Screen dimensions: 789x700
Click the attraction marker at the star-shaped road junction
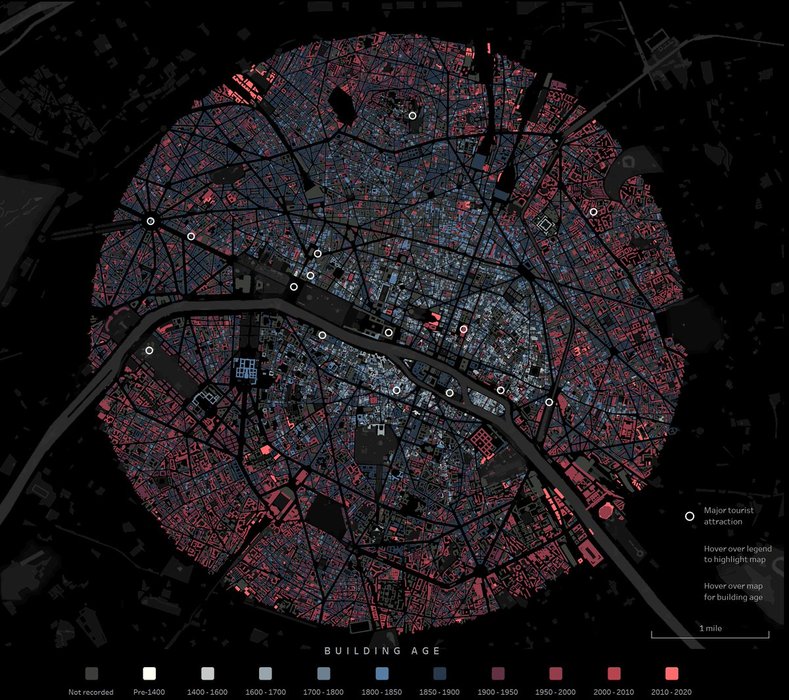tap(150, 221)
